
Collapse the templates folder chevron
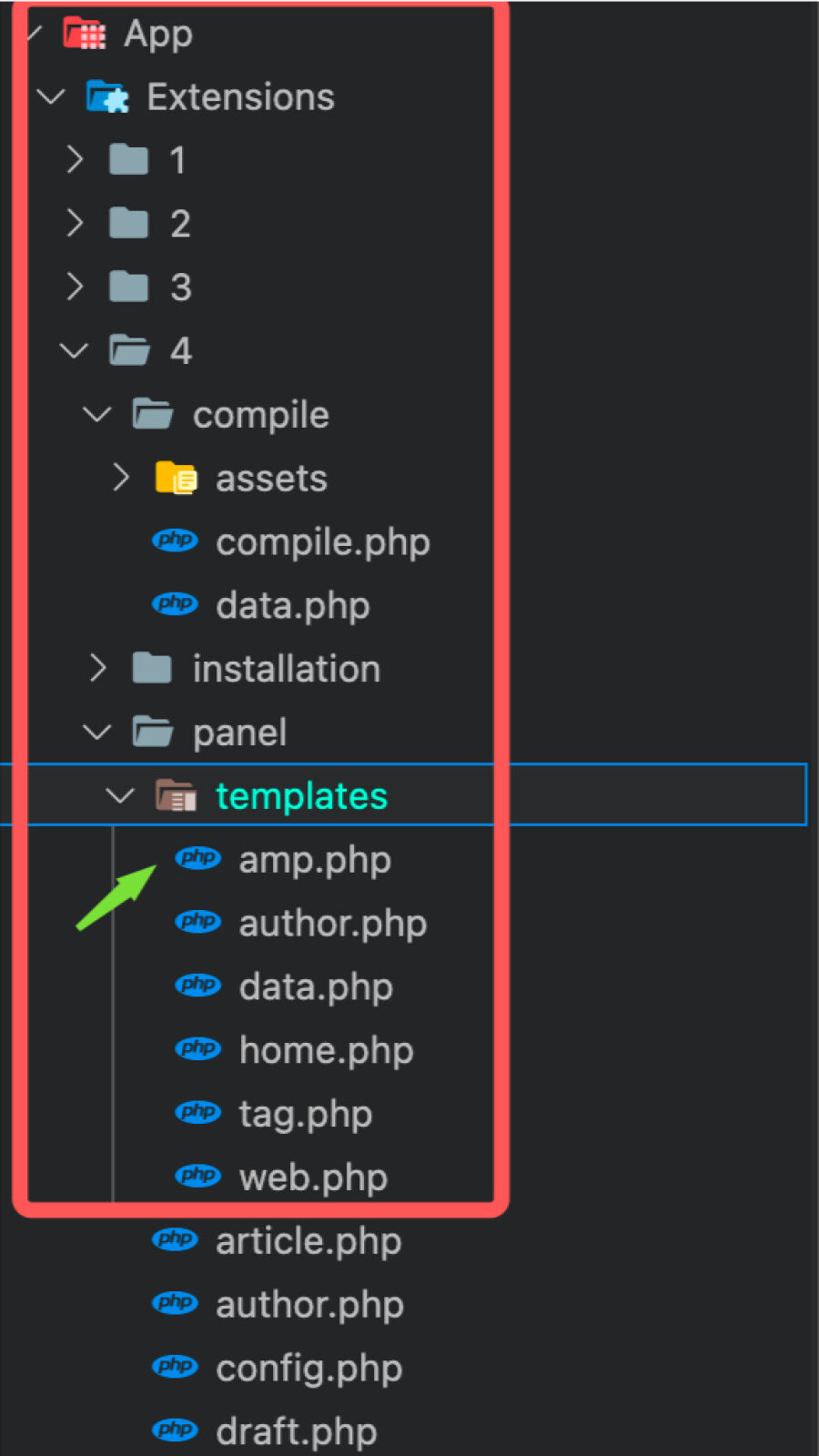click(119, 796)
